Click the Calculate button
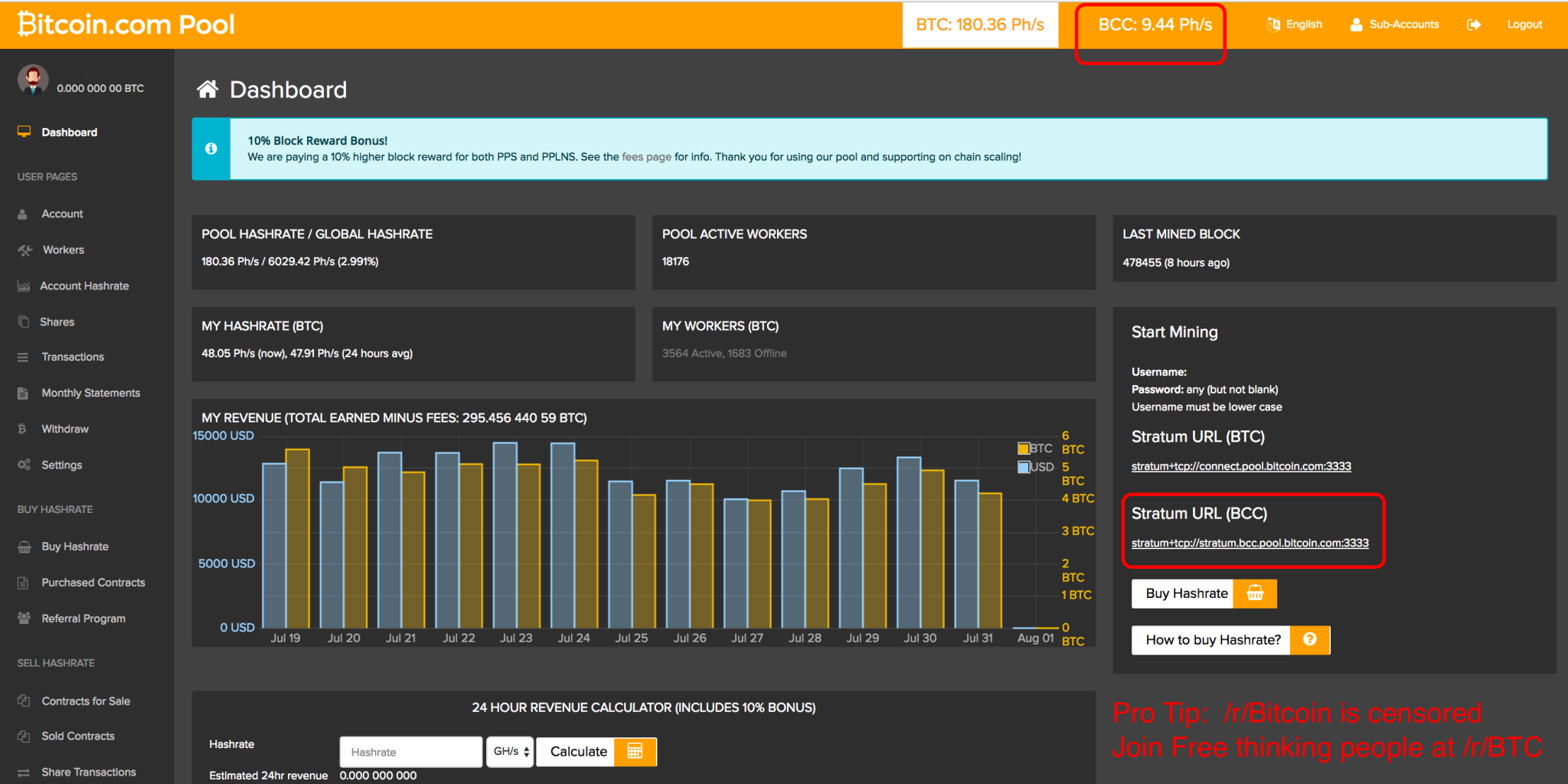The height and width of the screenshot is (784, 1568). coord(596,752)
